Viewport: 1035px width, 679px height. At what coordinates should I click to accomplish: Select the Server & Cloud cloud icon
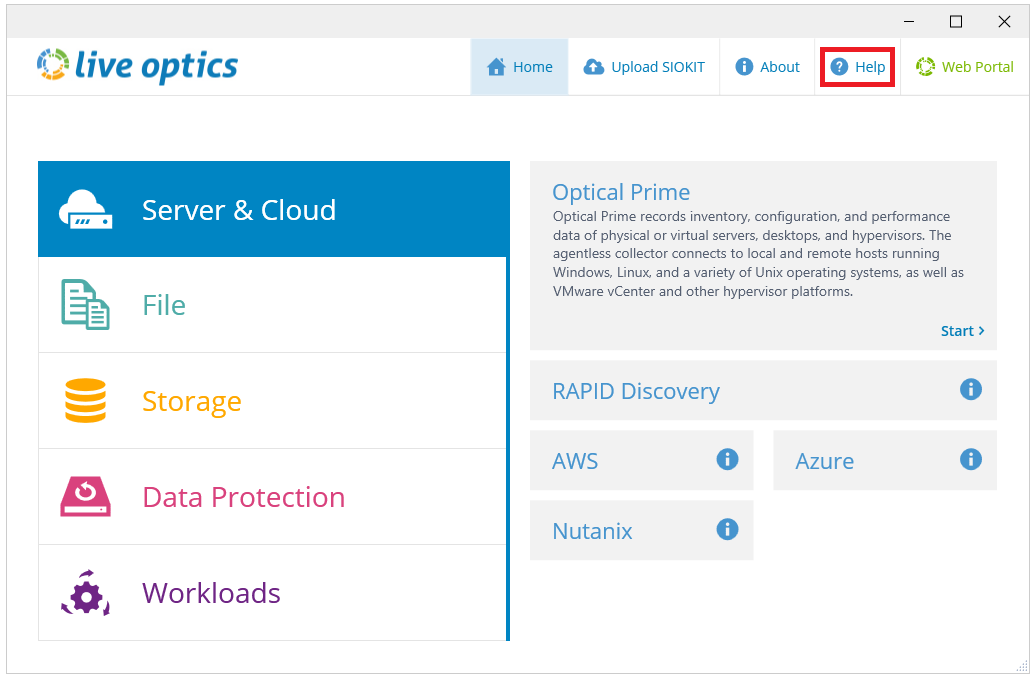point(85,209)
